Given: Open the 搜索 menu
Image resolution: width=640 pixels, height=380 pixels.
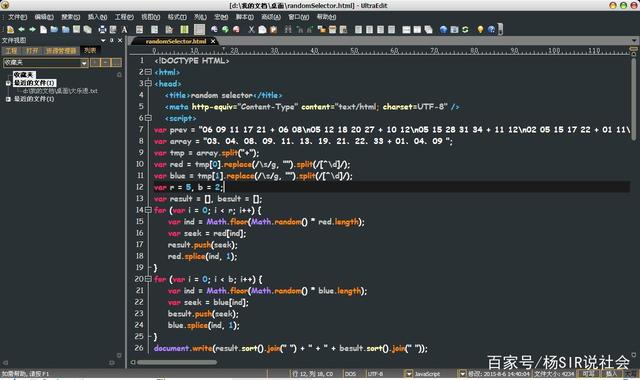Looking at the screenshot, I should [x=71, y=17].
